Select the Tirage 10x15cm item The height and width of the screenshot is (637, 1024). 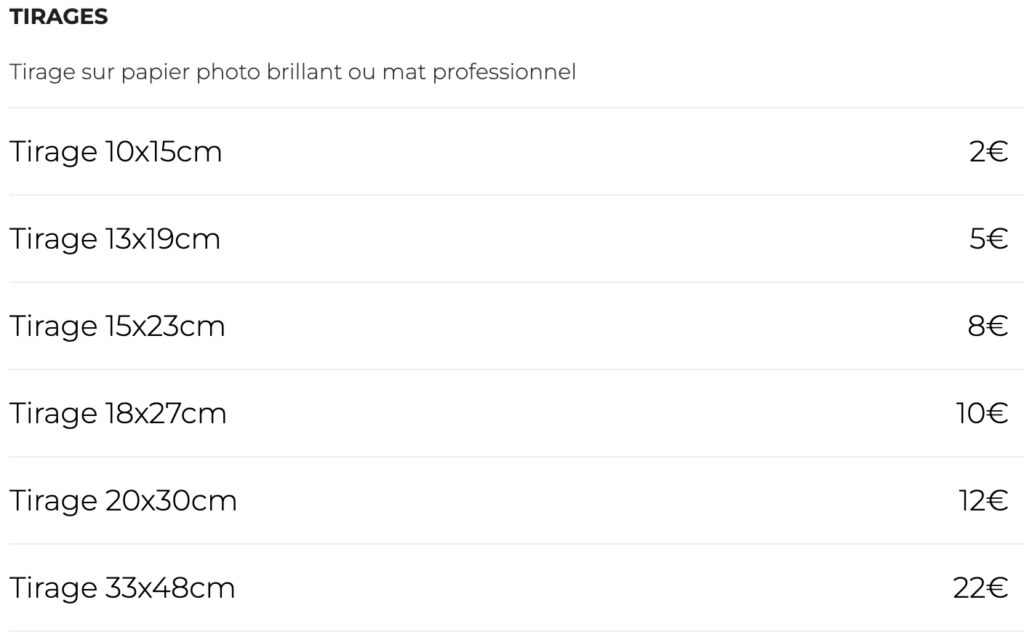pos(116,152)
